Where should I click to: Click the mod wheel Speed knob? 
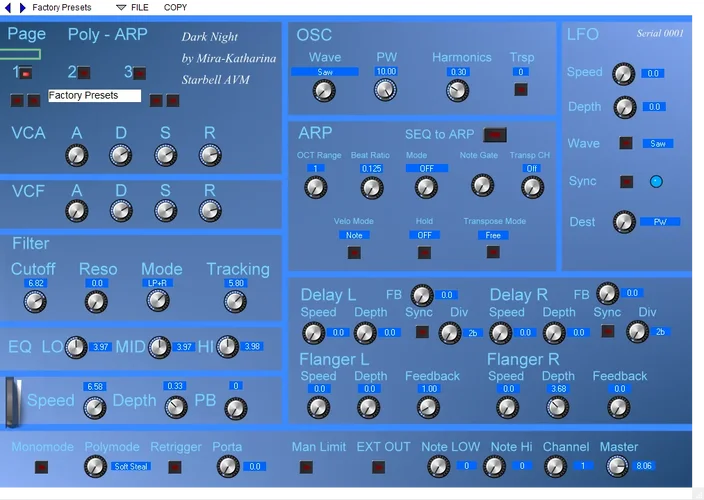[95, 408]
